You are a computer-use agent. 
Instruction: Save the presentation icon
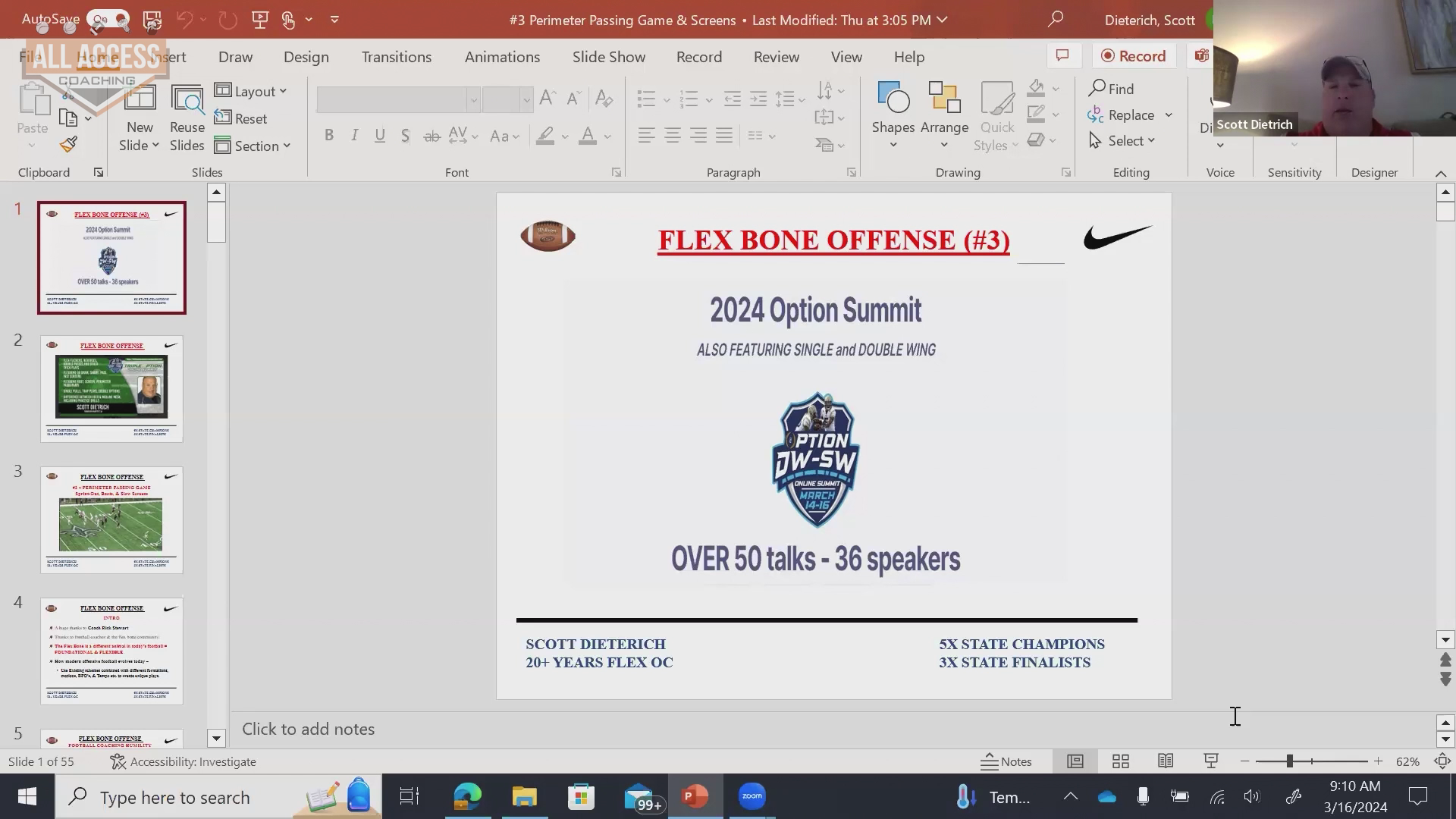pos(152,20)
